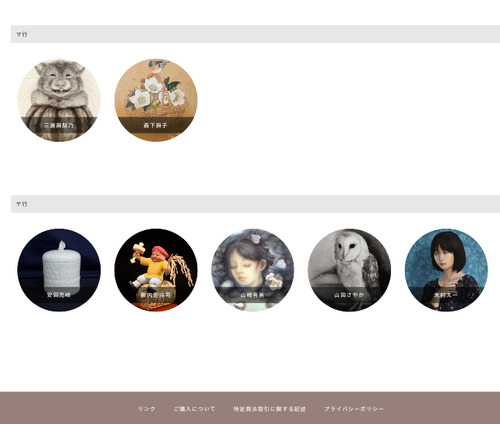Screen dimensions: 500x424
Task: Open the ご購入について footer link
Action: pyautogui.click(x=194, y=409)
